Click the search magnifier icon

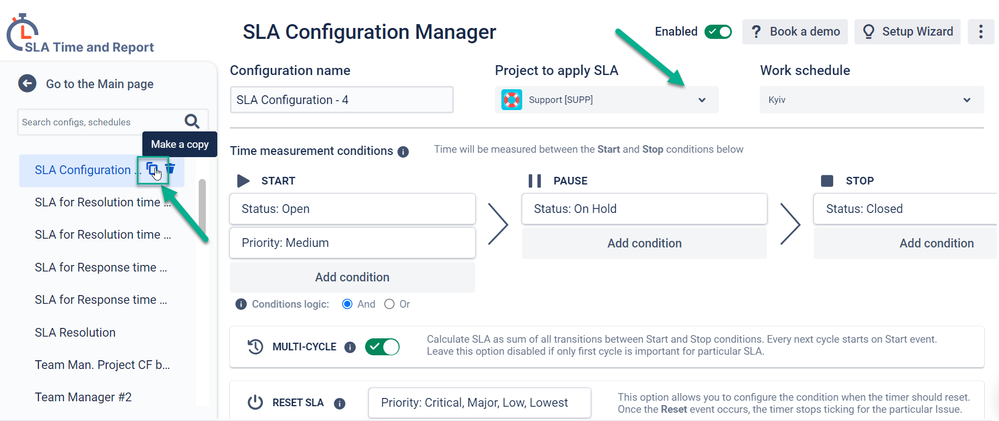point(192,121)
